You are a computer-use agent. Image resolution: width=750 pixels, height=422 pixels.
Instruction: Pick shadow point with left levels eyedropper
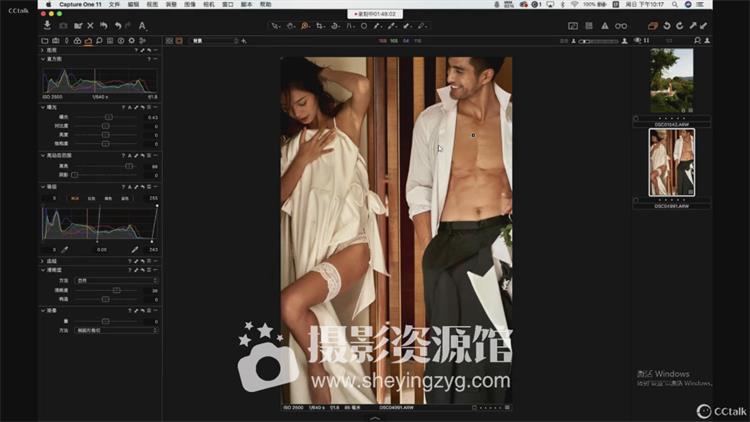(65, 249)
